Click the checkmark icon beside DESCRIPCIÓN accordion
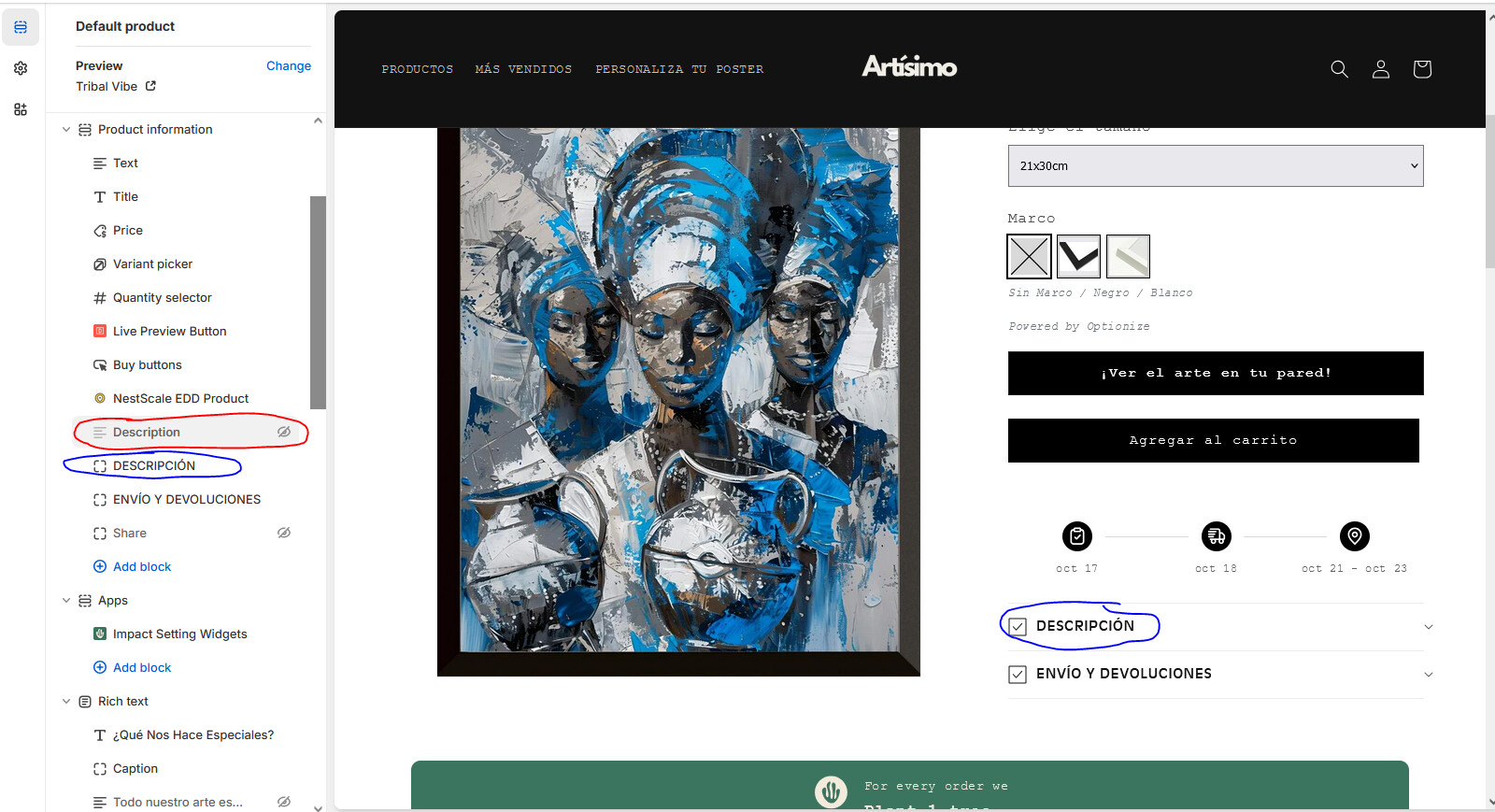This screenshot has width=1495, height=812. point(1018,627)
